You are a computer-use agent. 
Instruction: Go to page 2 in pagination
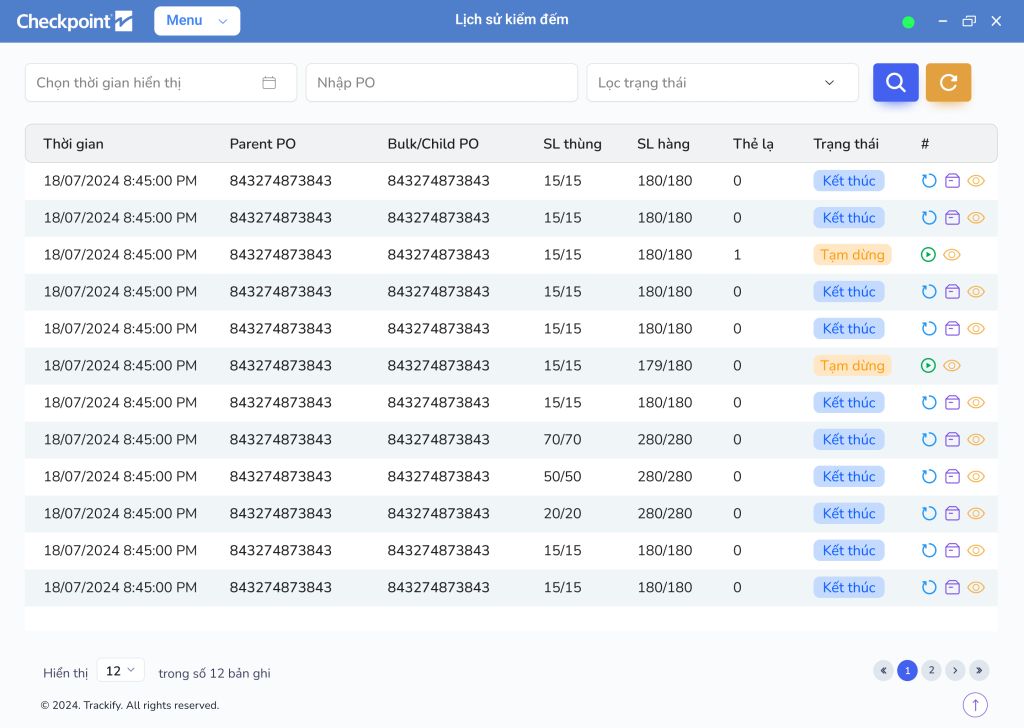point(931,671)
